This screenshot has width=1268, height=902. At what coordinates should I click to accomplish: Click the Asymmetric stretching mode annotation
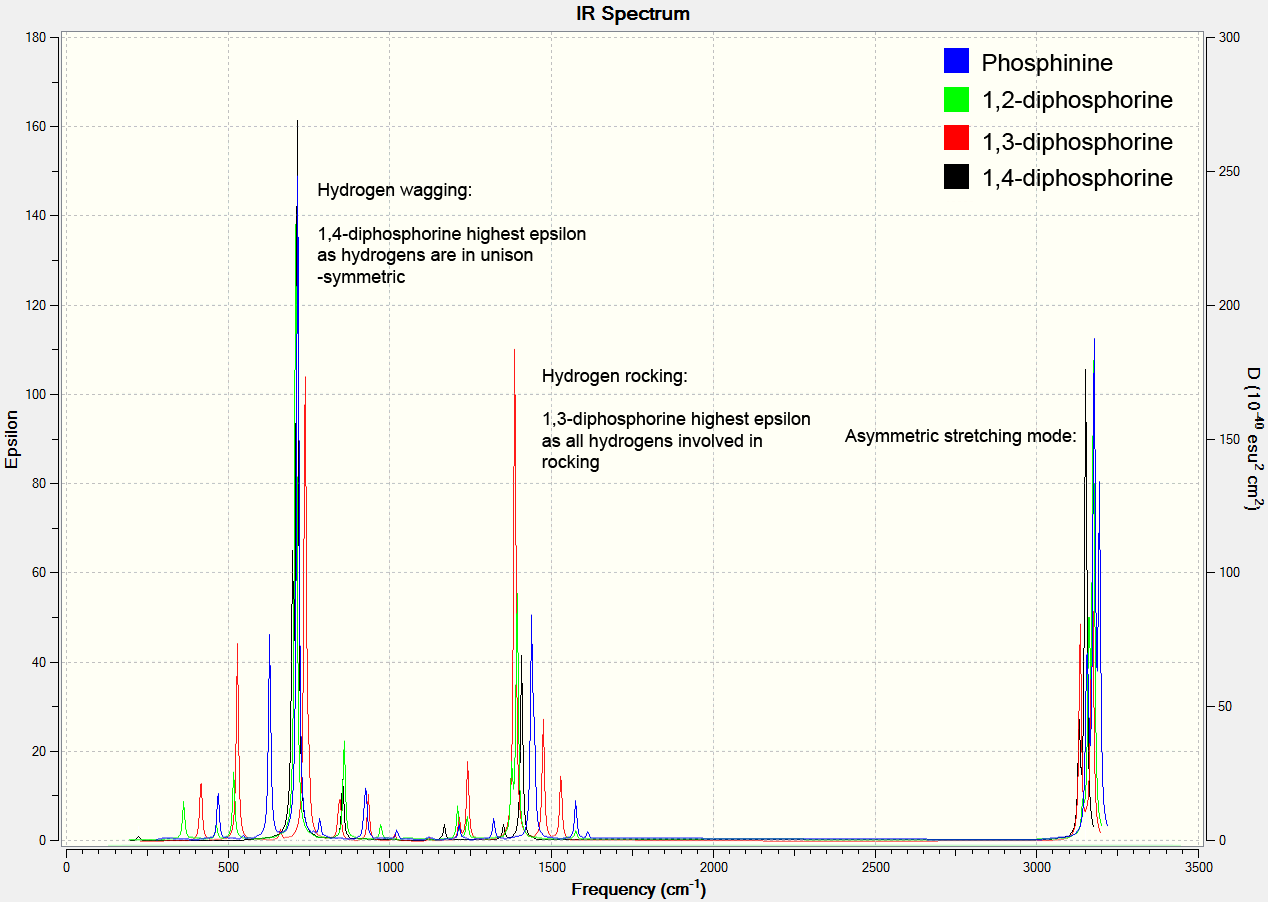960,436
